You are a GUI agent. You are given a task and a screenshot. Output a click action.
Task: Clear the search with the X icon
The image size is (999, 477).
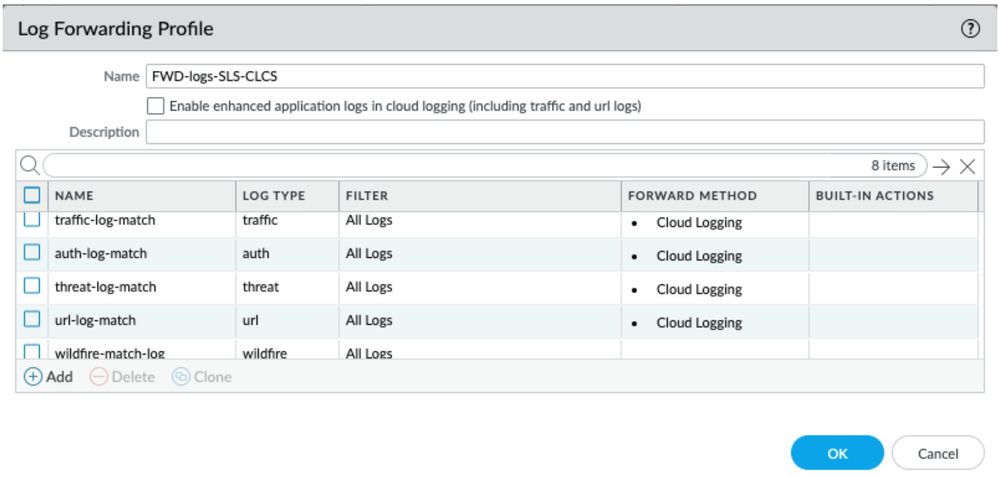[967, 167]
